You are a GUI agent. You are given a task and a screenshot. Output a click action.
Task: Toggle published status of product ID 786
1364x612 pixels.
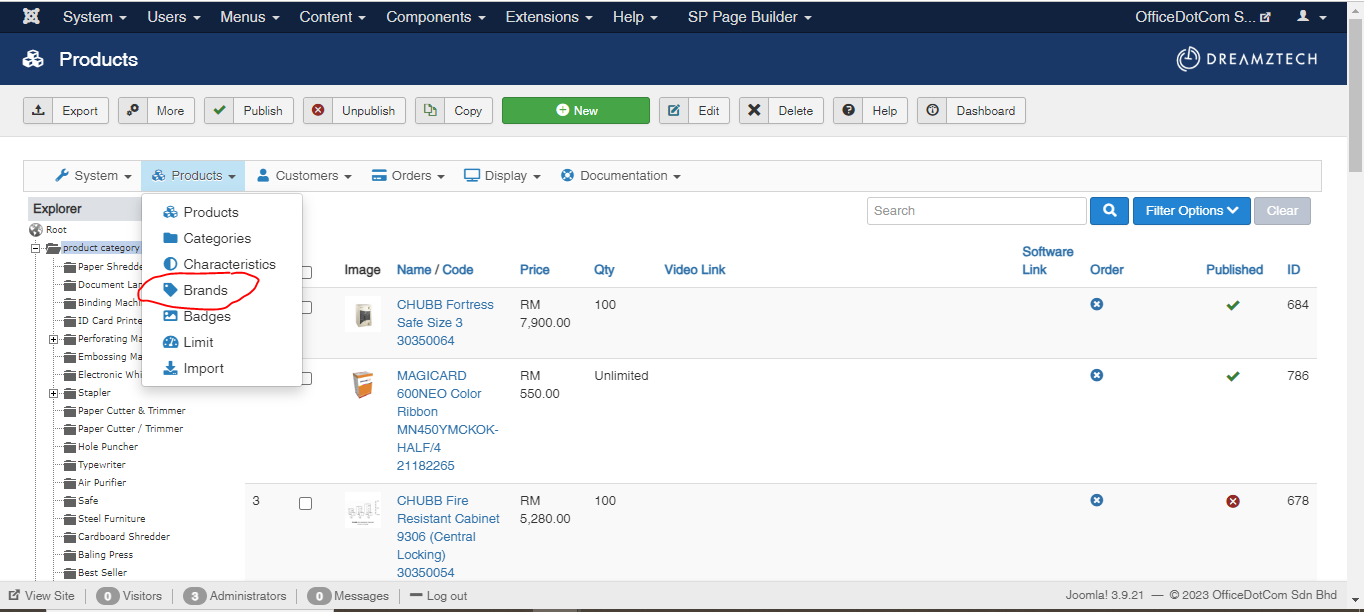(1233, 376)
